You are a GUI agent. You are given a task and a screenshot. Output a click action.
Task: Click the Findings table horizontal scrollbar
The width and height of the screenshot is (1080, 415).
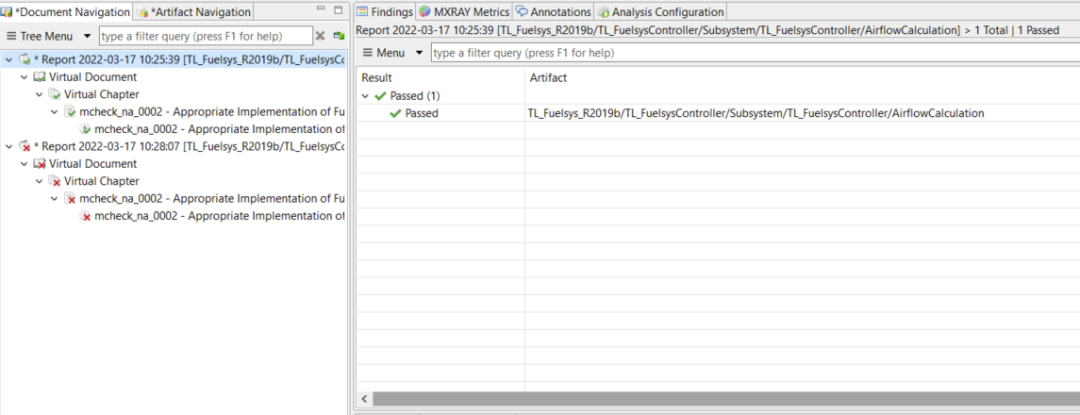pyautogui.click(x=726, y=399)
